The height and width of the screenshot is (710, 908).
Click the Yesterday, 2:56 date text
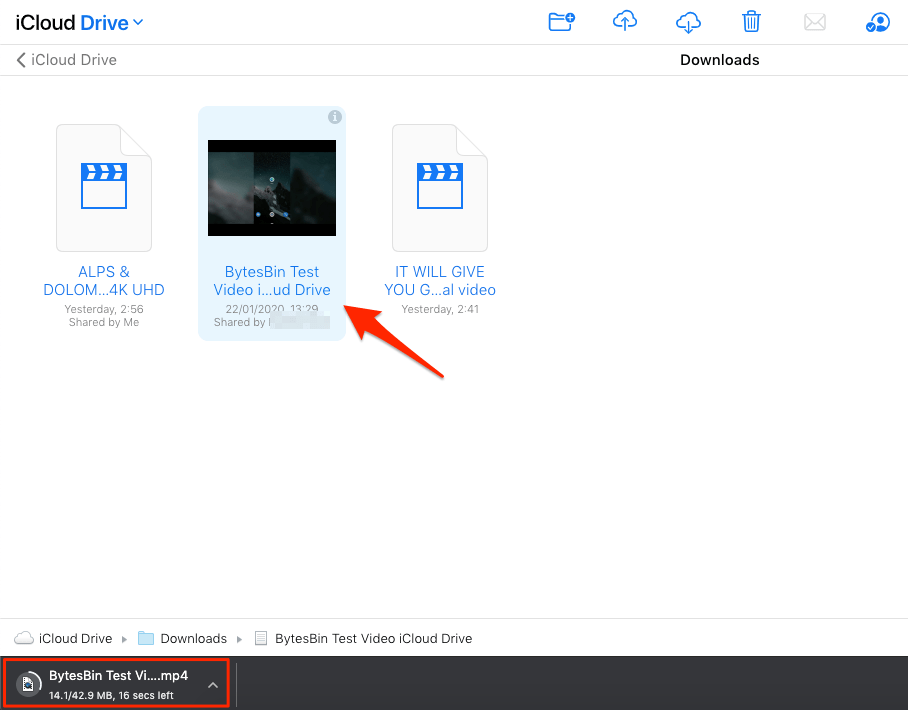[x=104, y=309]
